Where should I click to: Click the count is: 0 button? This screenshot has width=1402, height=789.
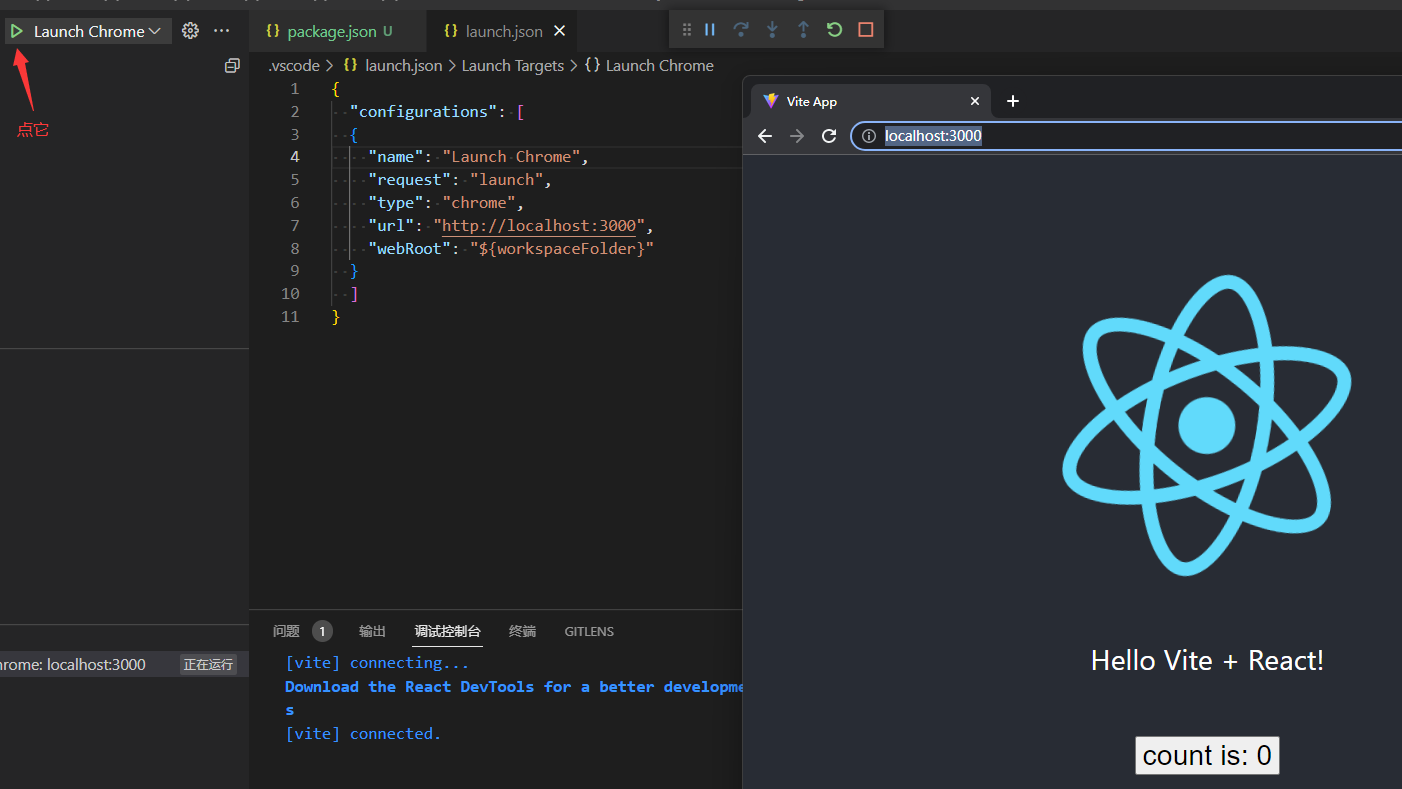1207,755
